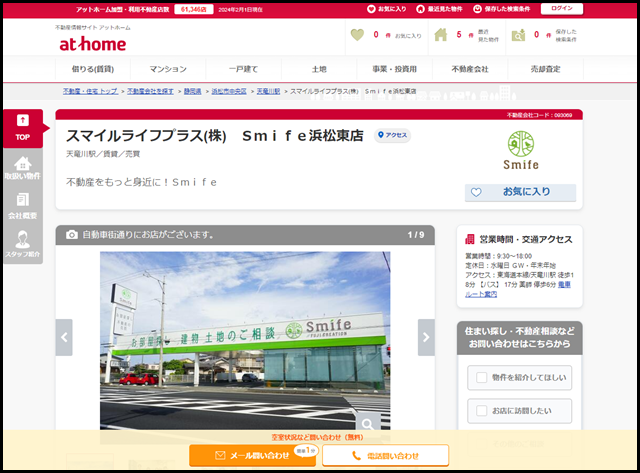Follow 不動産・住宅トップ breadcrumb link

(x=91, y=91)
